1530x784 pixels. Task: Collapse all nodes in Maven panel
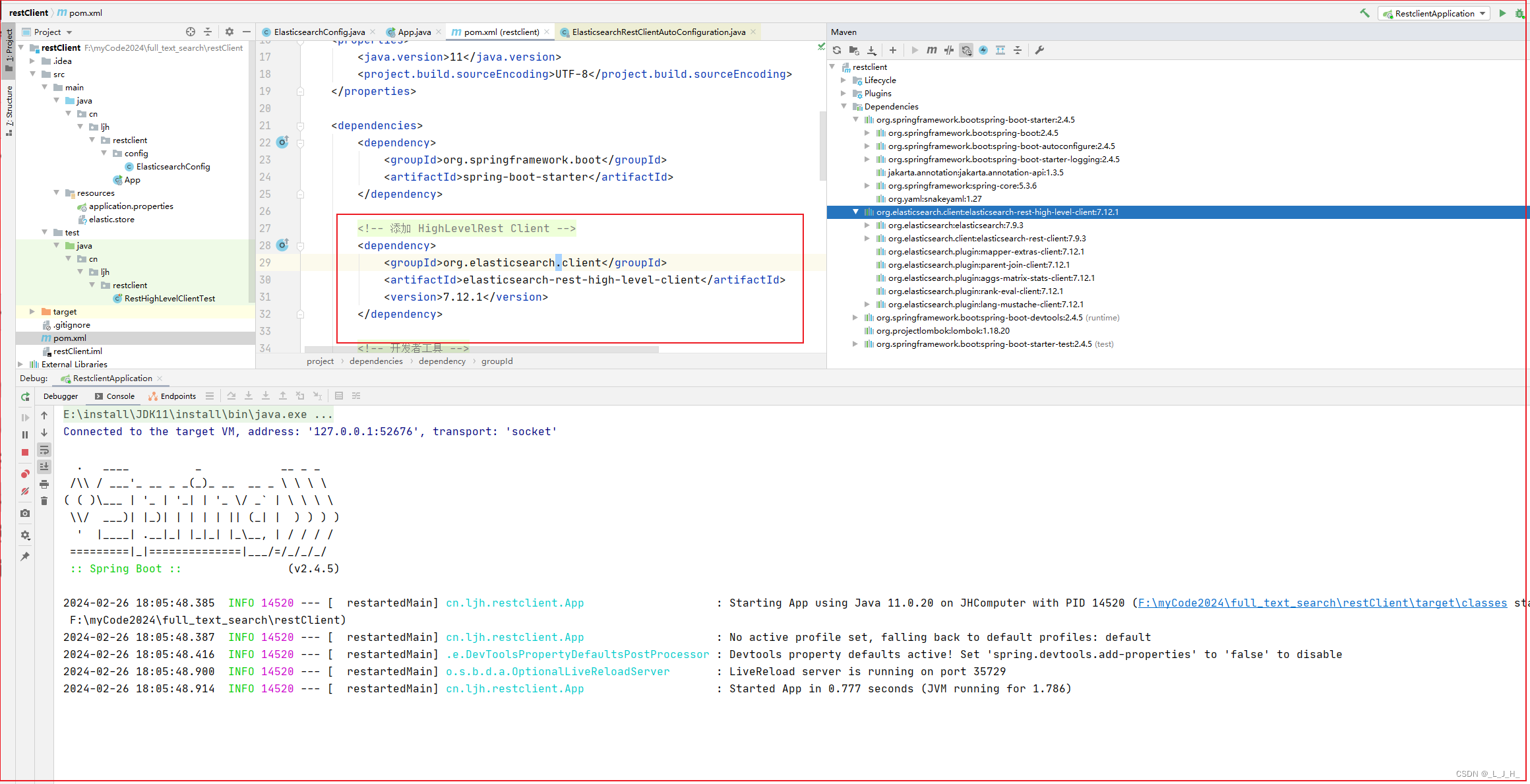(1018, 50)
